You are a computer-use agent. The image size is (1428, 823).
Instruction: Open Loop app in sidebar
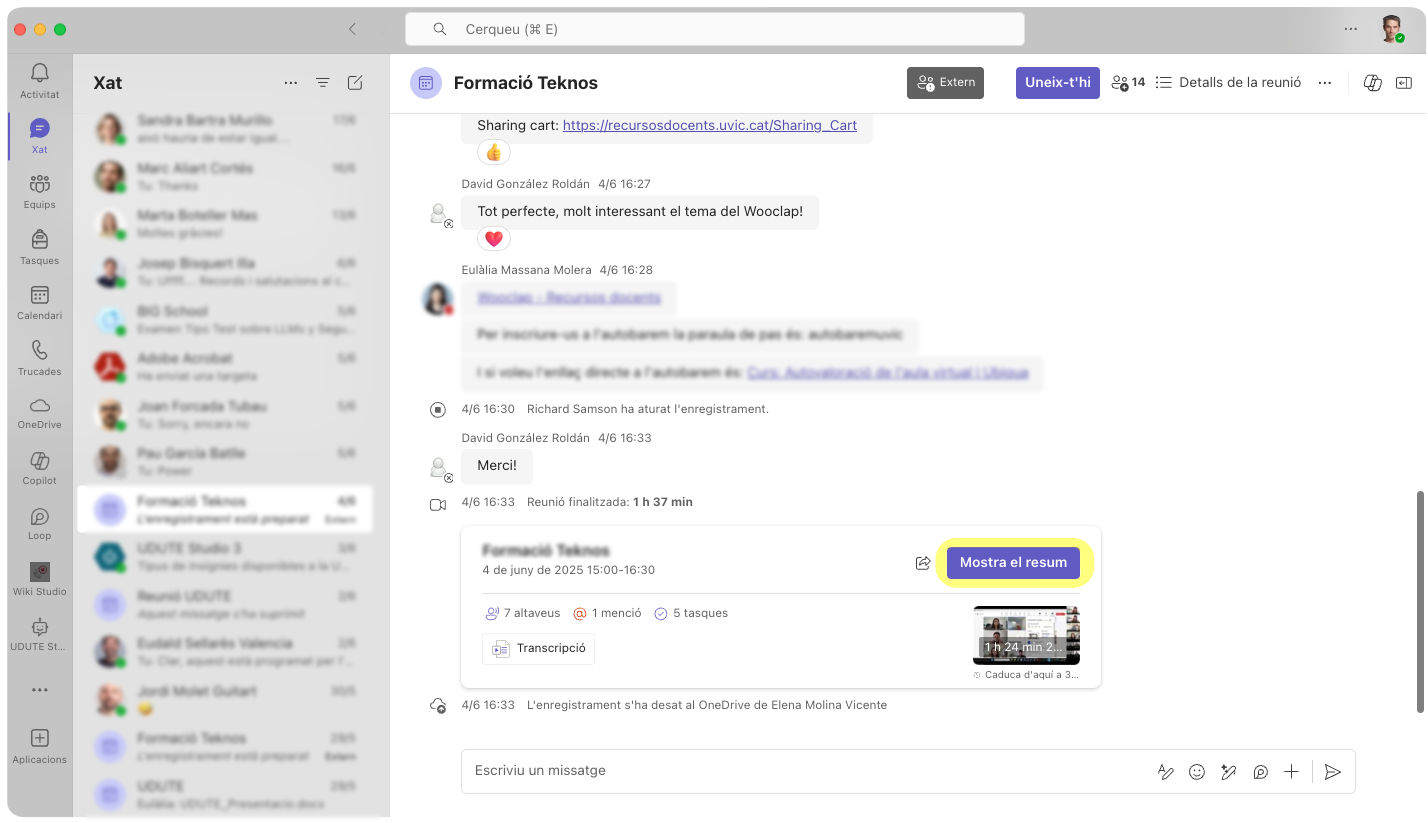pos(39,523)
